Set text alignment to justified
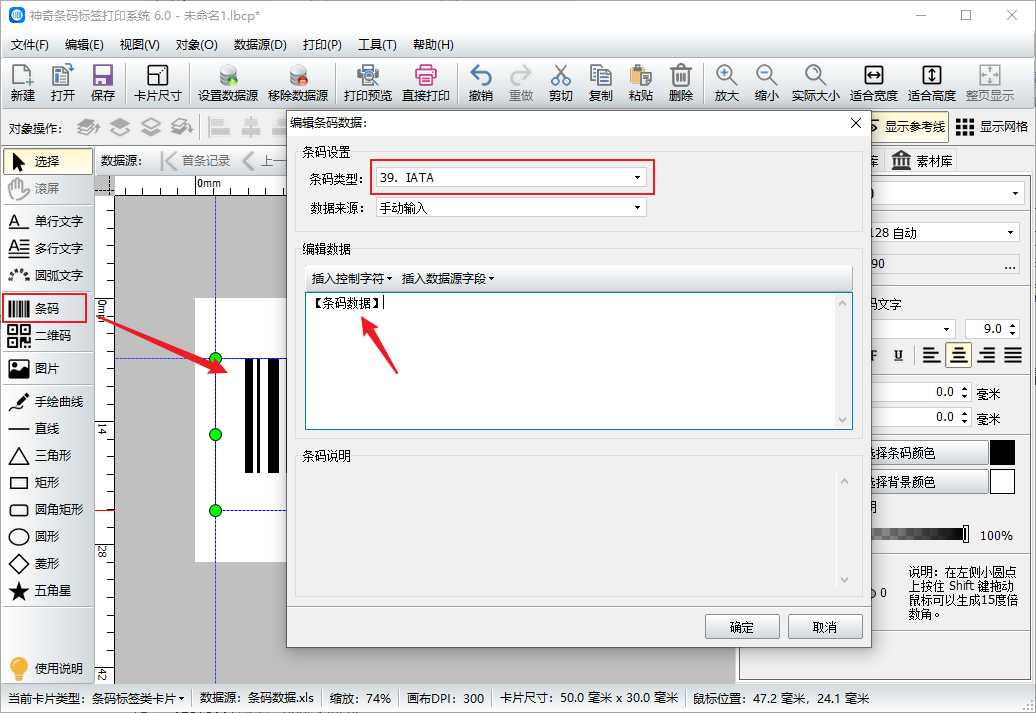Screen dimensions: 1036x713 (x=1013, y=356)
